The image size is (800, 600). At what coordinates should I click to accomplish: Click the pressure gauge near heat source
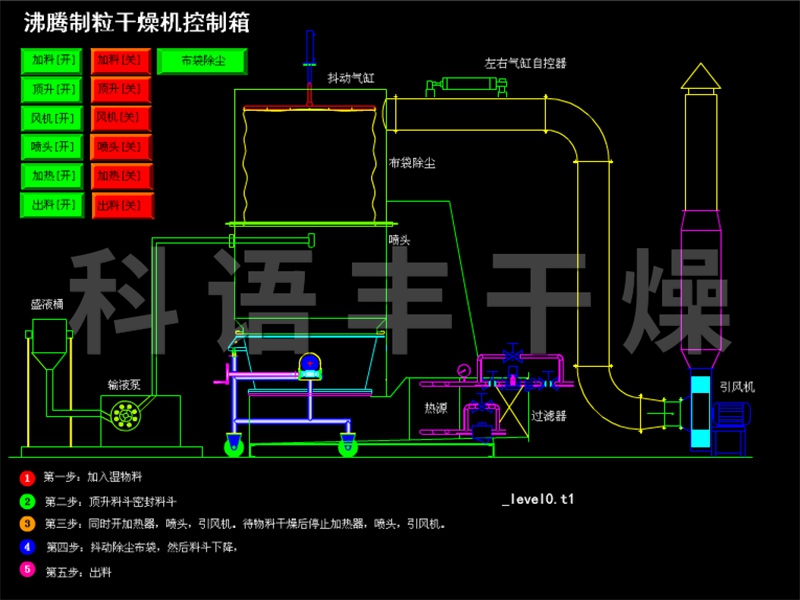click(x=464, y=370)
